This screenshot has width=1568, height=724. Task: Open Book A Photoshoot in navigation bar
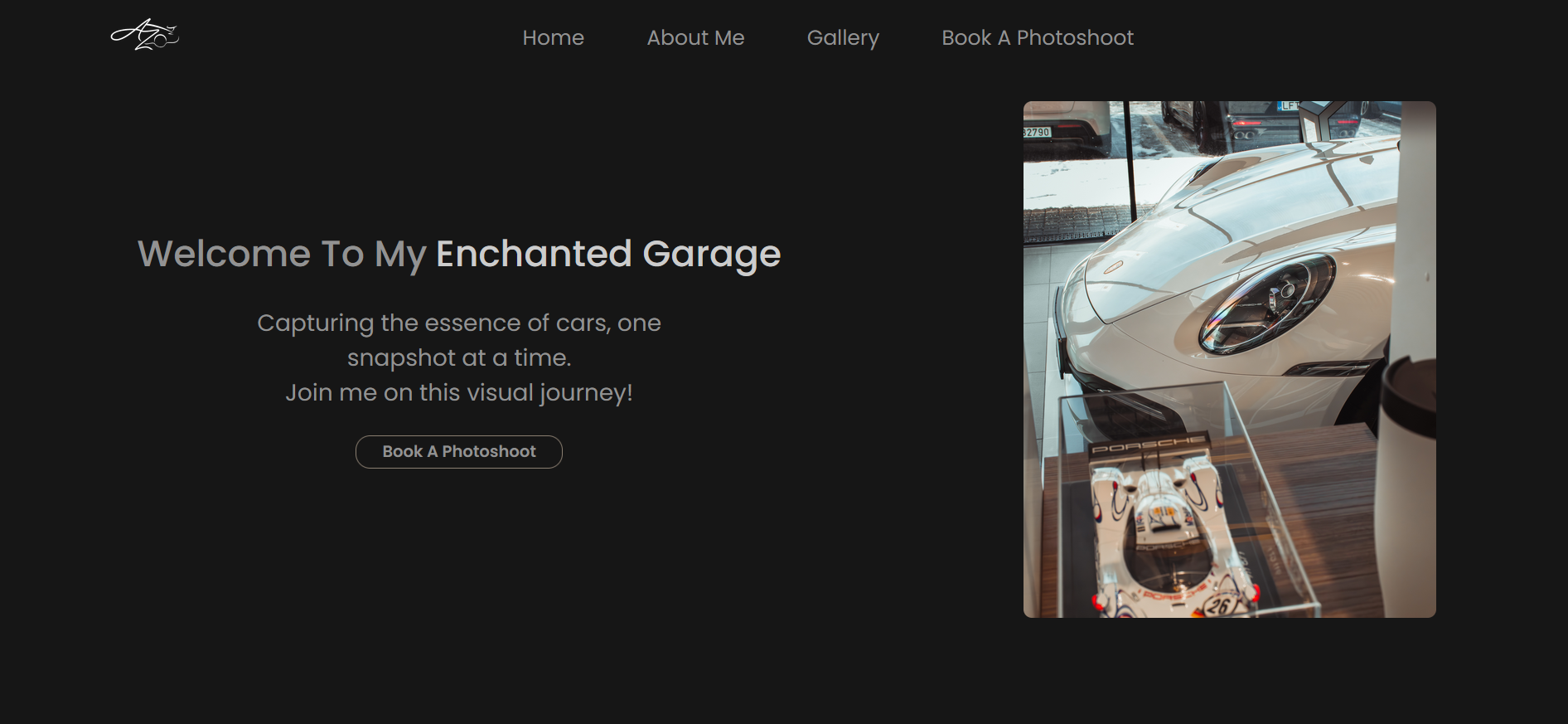(x=1037, y=37)
